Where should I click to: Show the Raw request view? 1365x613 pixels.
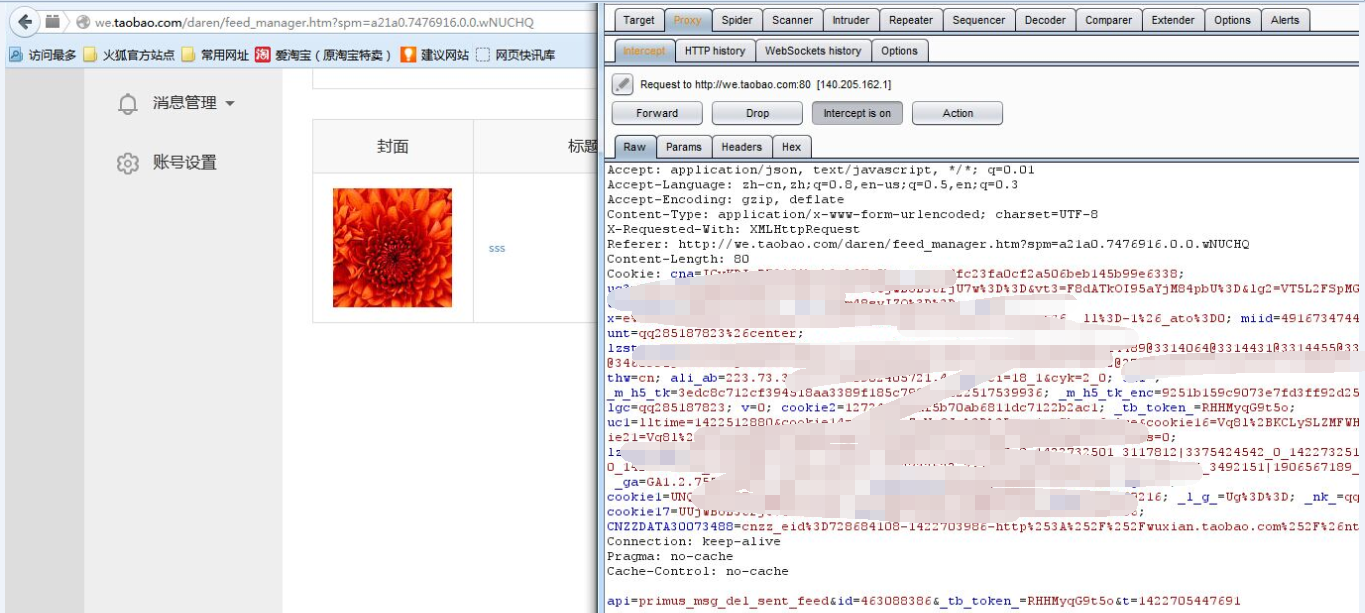tap(635, 147)
